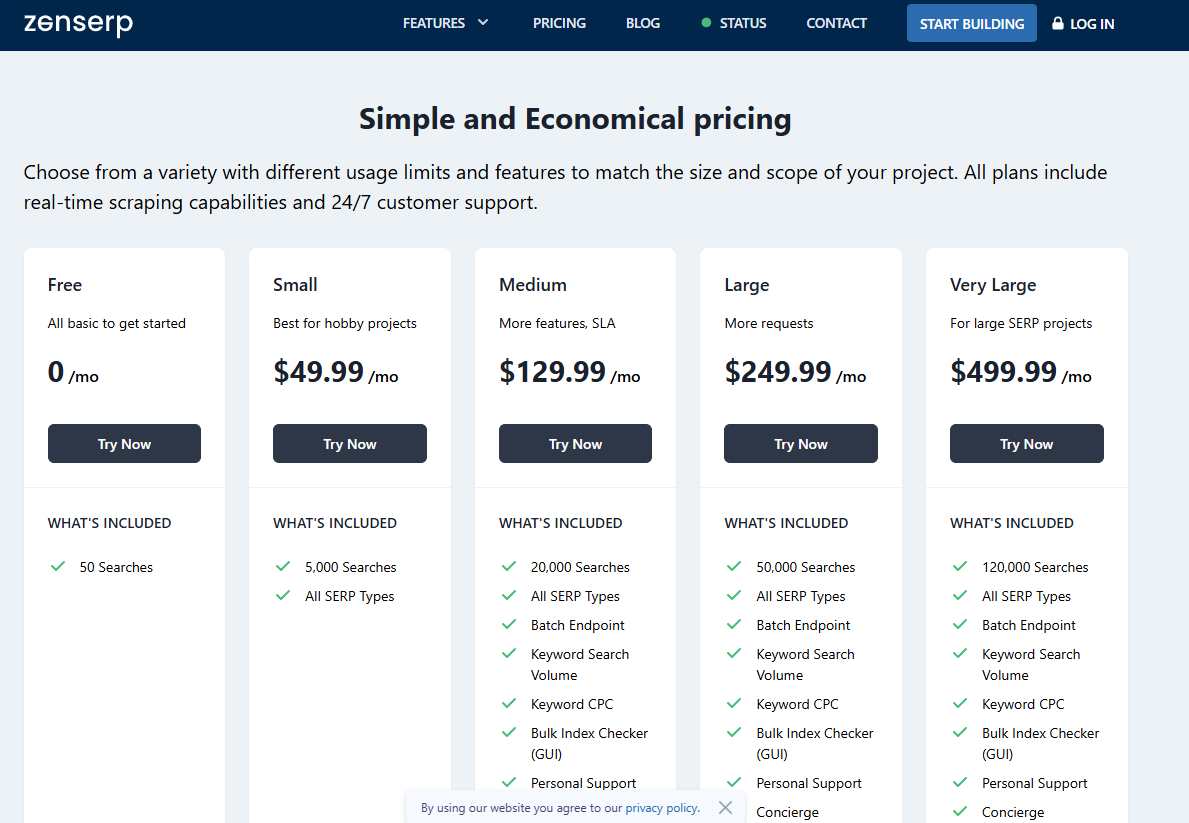The height and width of the screenshot is (823, 1189).
Task: Open the Contact page
Action: pos(836,23)
